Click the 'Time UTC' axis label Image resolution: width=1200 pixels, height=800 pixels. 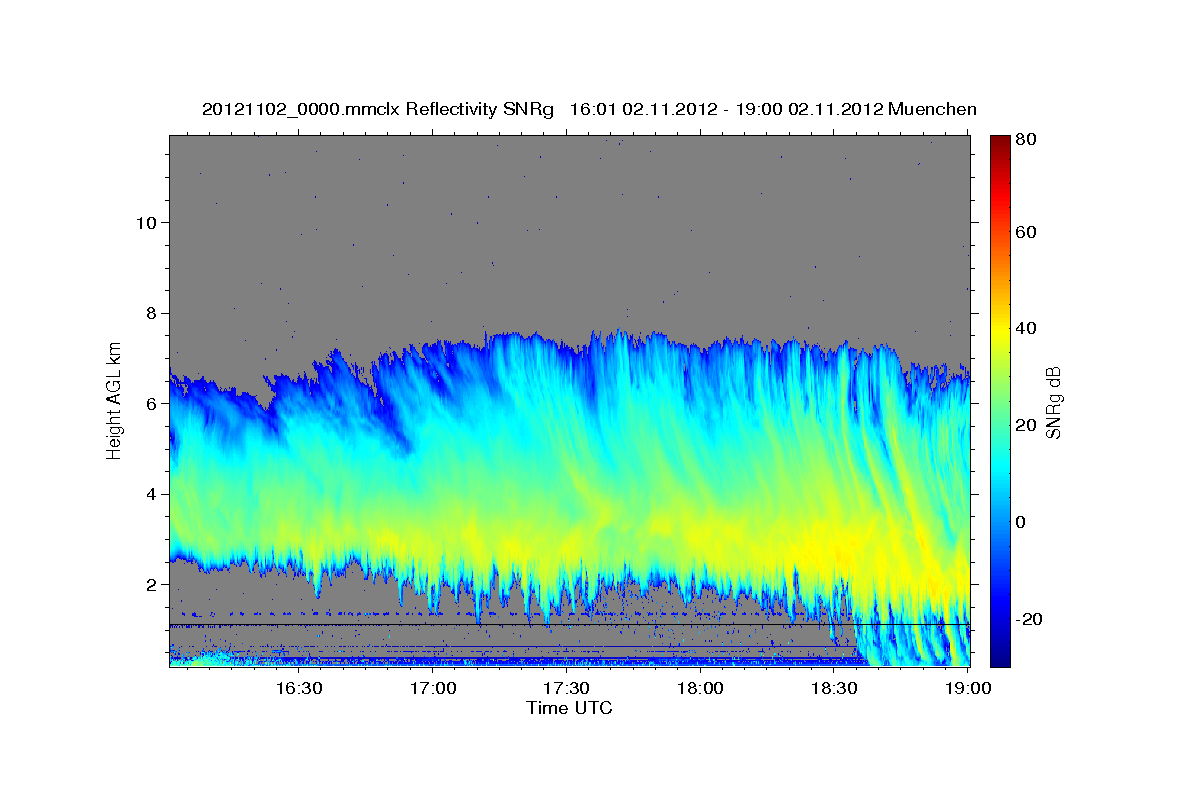[569, 708]
